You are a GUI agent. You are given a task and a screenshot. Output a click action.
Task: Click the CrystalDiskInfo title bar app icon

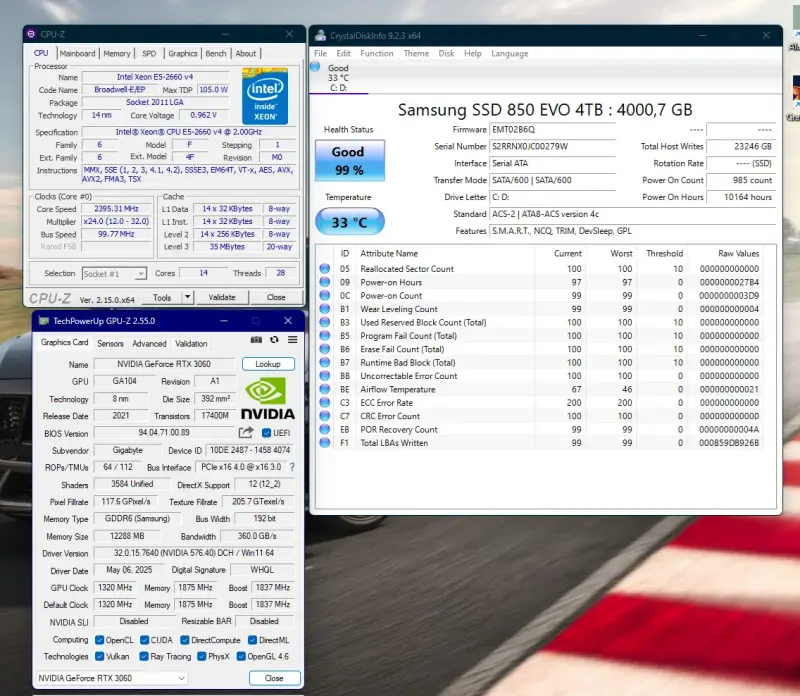[x=320, y=35]
